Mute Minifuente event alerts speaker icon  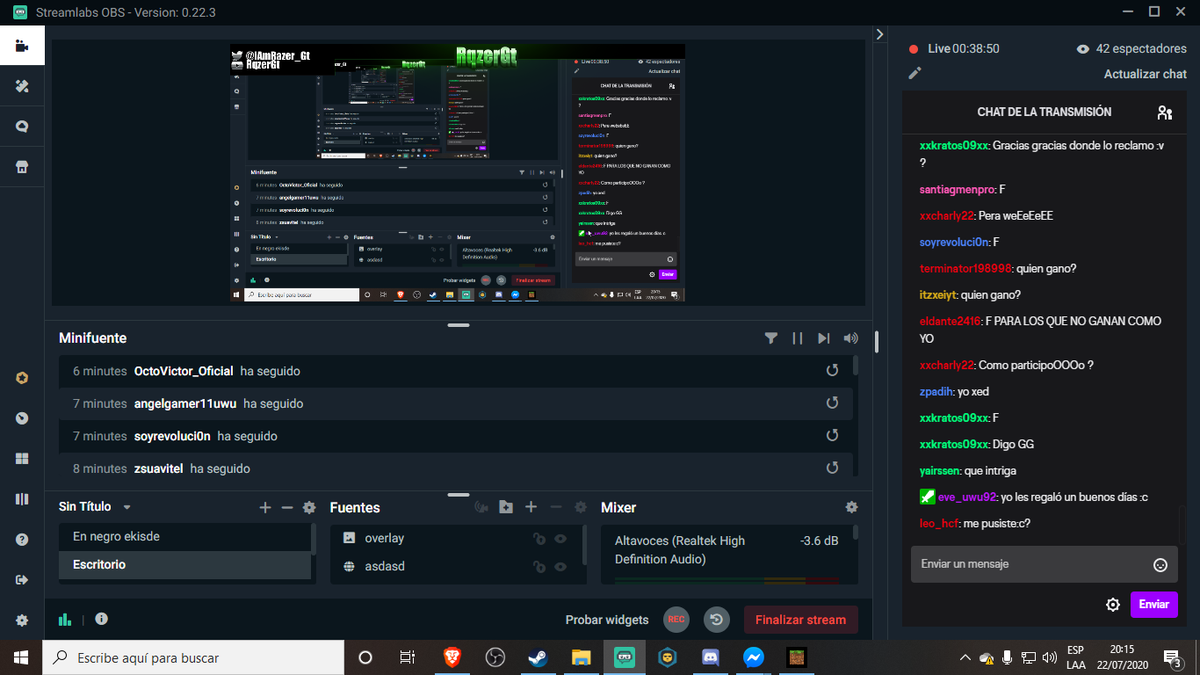[x=851, y=338]
